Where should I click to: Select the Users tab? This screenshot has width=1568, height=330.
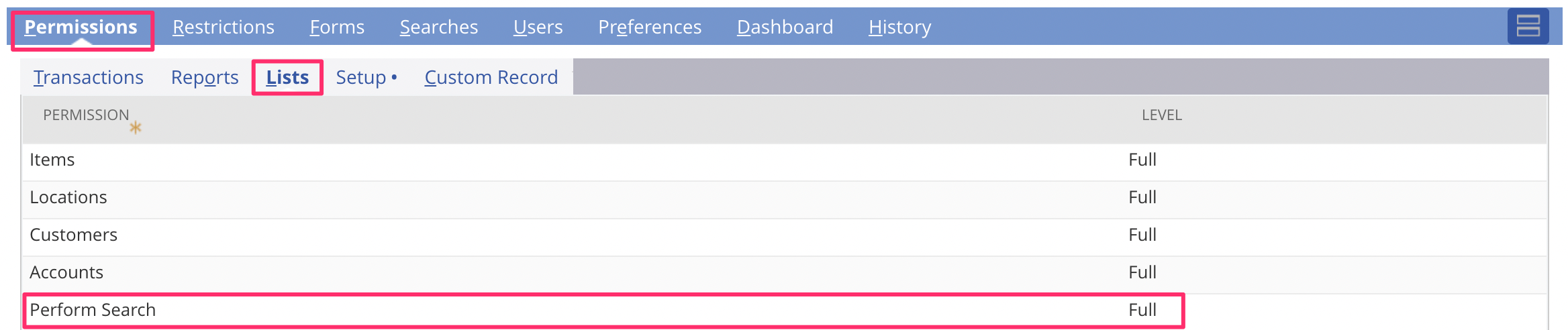pyautogui.click(x=538, y=27)
